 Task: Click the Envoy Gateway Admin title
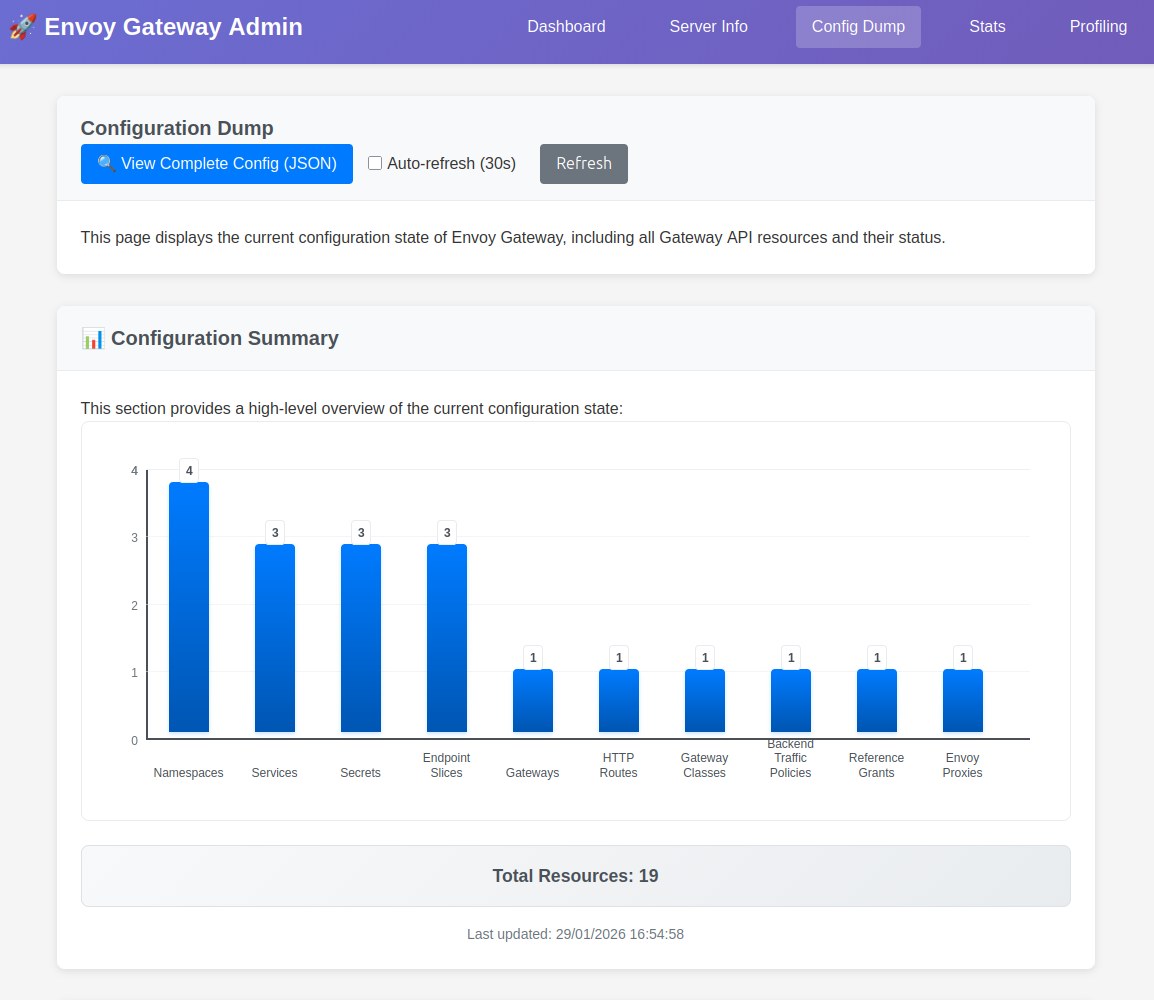click(173, 27)
